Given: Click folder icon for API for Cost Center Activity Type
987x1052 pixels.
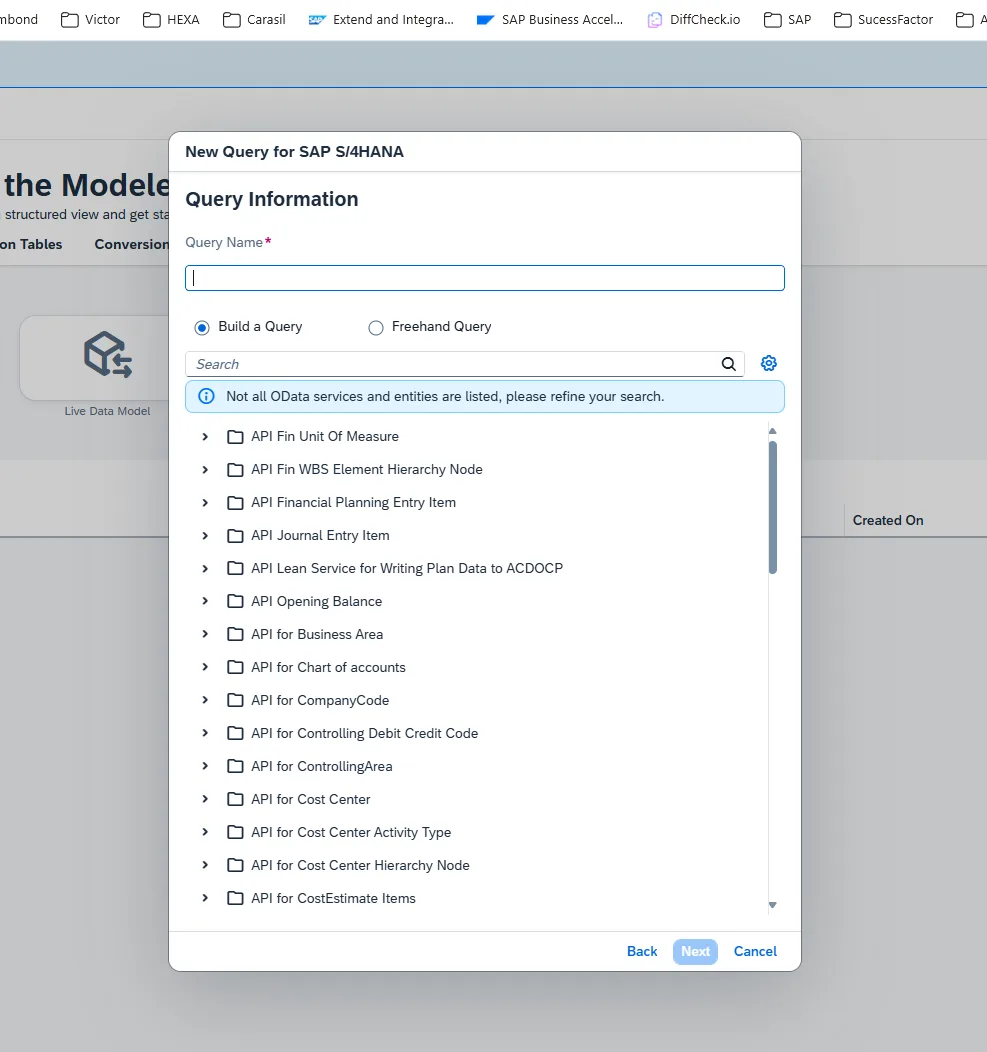Looking at the screenshot, I should click(235, 833).
